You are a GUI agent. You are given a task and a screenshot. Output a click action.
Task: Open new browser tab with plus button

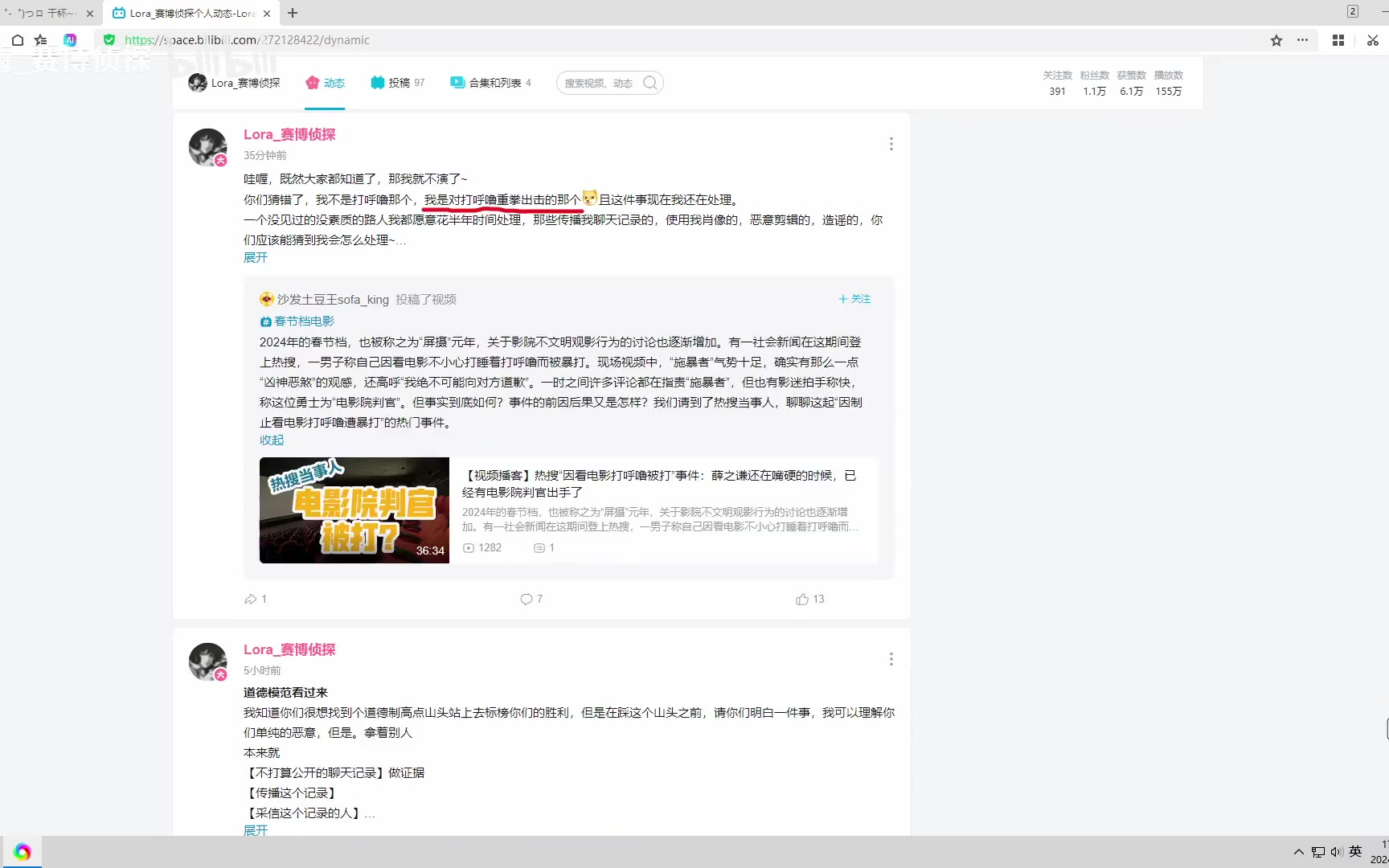293,13
